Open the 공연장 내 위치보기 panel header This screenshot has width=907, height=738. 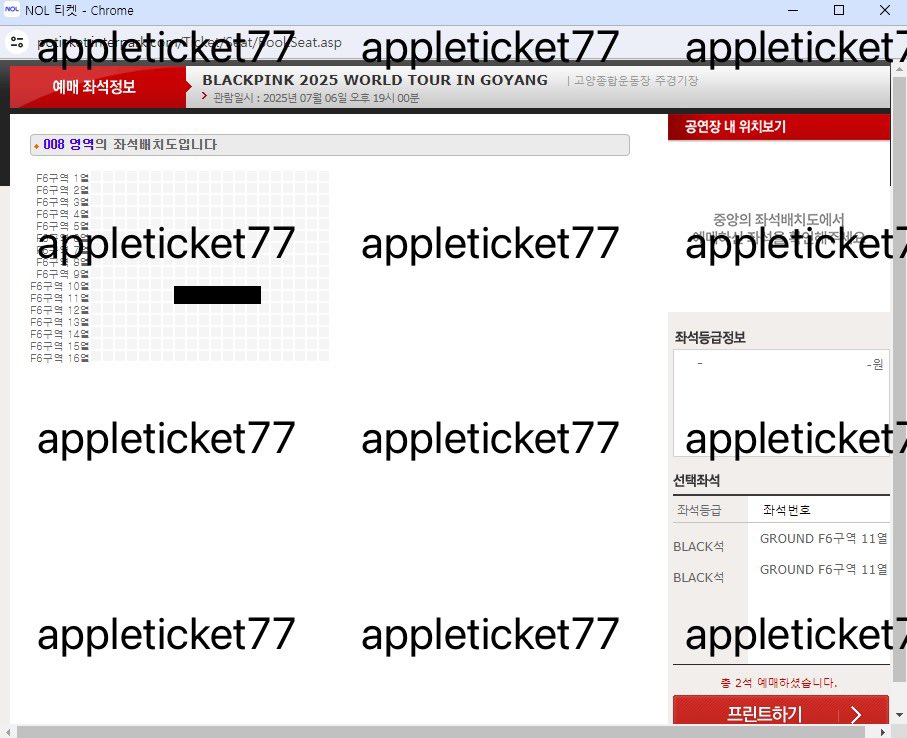pos(779,127)
